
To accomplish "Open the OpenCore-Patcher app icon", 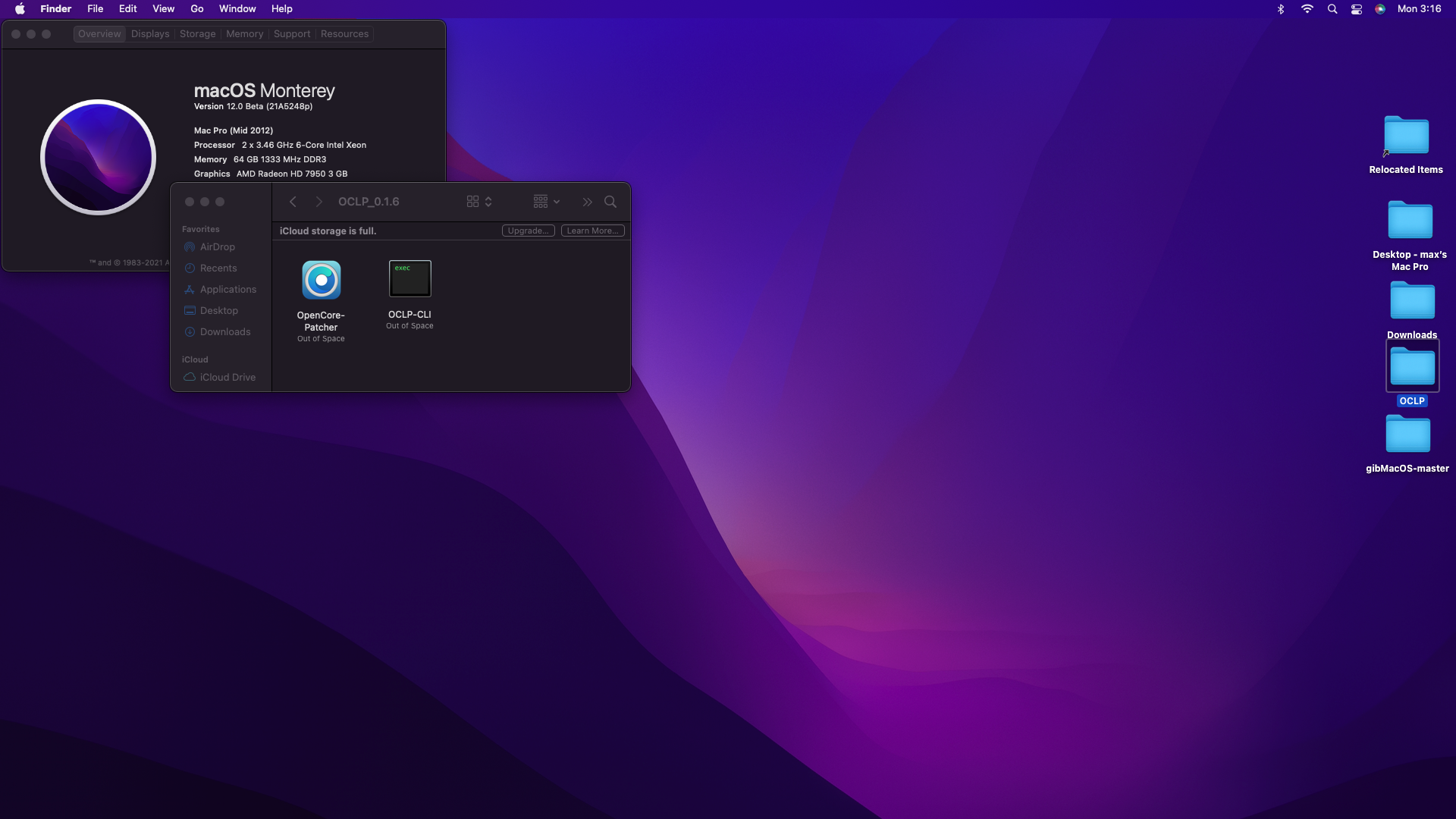I will 321,281.
